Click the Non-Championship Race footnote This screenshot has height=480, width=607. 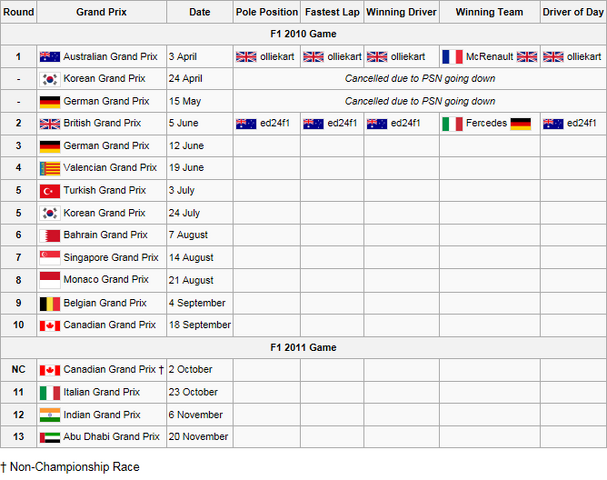[x=70, y=467]
